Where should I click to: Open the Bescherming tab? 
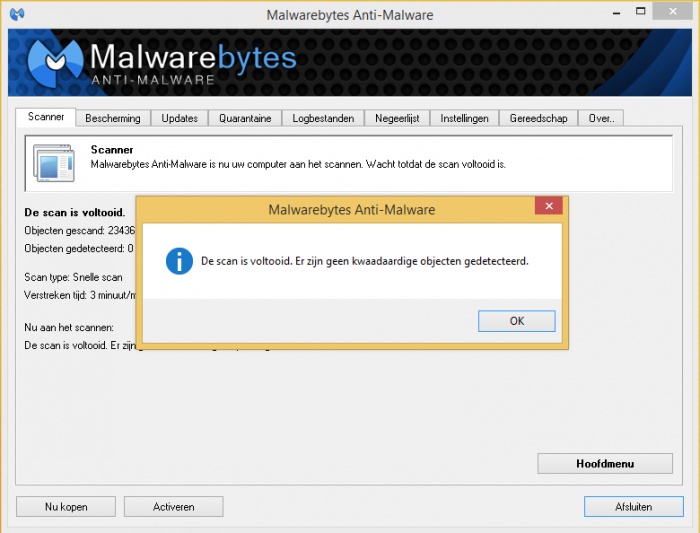pyautogui.click(x=113, y=118)
